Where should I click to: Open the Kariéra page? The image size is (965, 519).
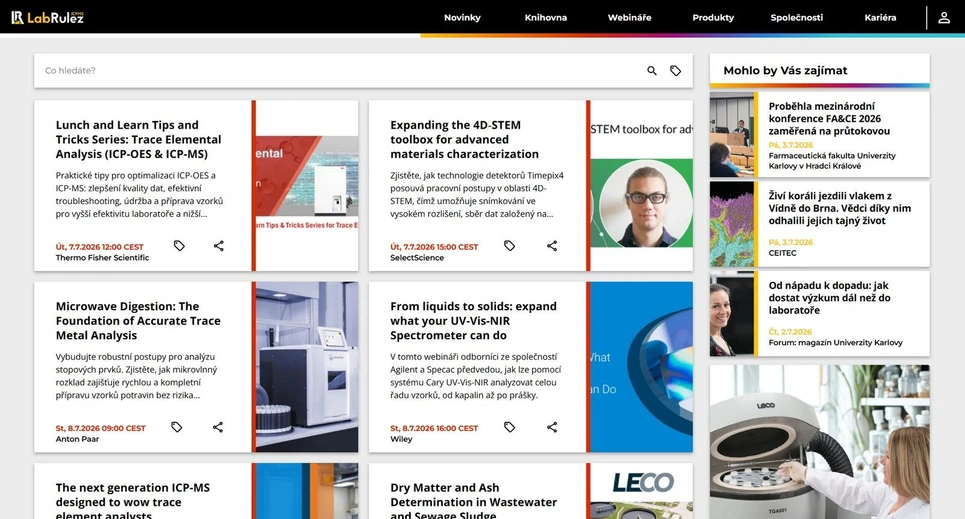pos(880,17)
